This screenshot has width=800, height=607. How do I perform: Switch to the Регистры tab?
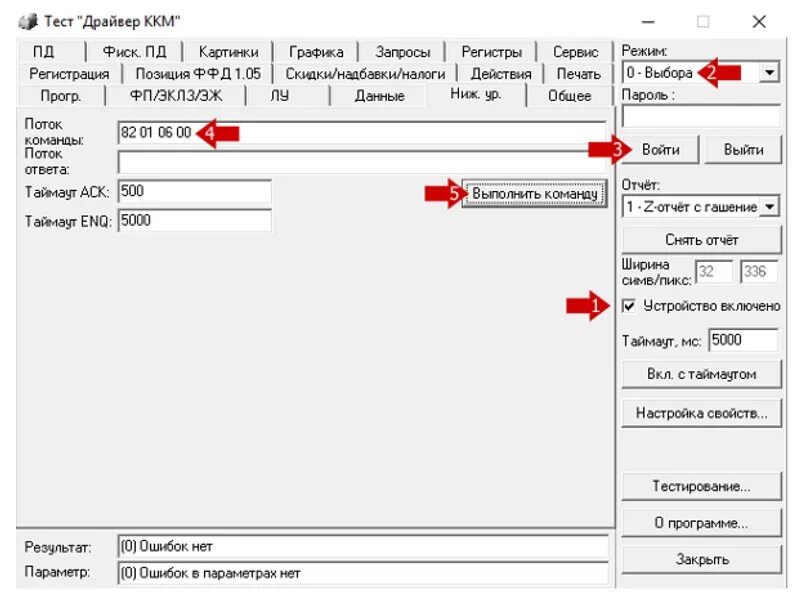[491, 52]
